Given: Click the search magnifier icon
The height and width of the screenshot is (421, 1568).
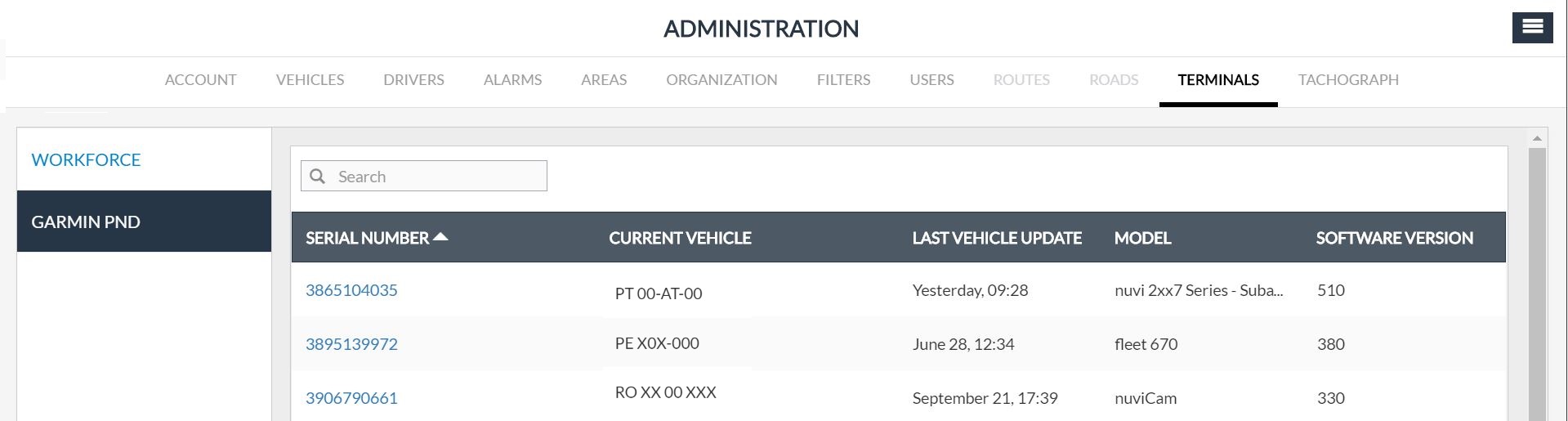Looking at the screenshot, I should click(318, 177).
